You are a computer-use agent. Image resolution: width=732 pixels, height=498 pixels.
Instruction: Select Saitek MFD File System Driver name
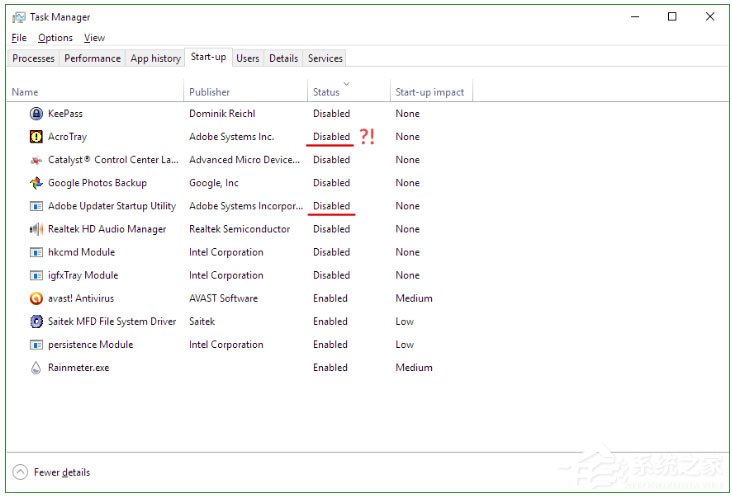tap(112, 322)
